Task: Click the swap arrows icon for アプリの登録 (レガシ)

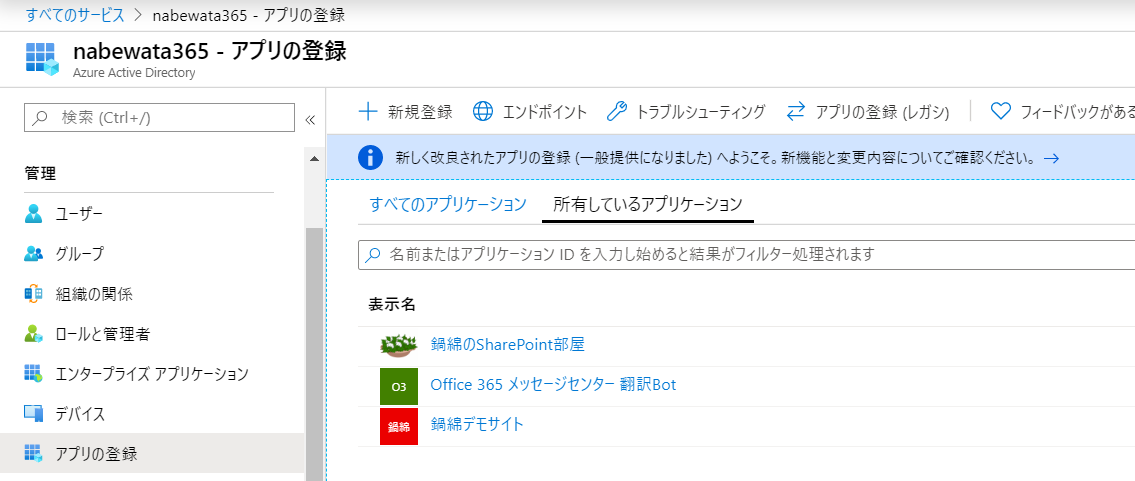Action: (796, 111)
